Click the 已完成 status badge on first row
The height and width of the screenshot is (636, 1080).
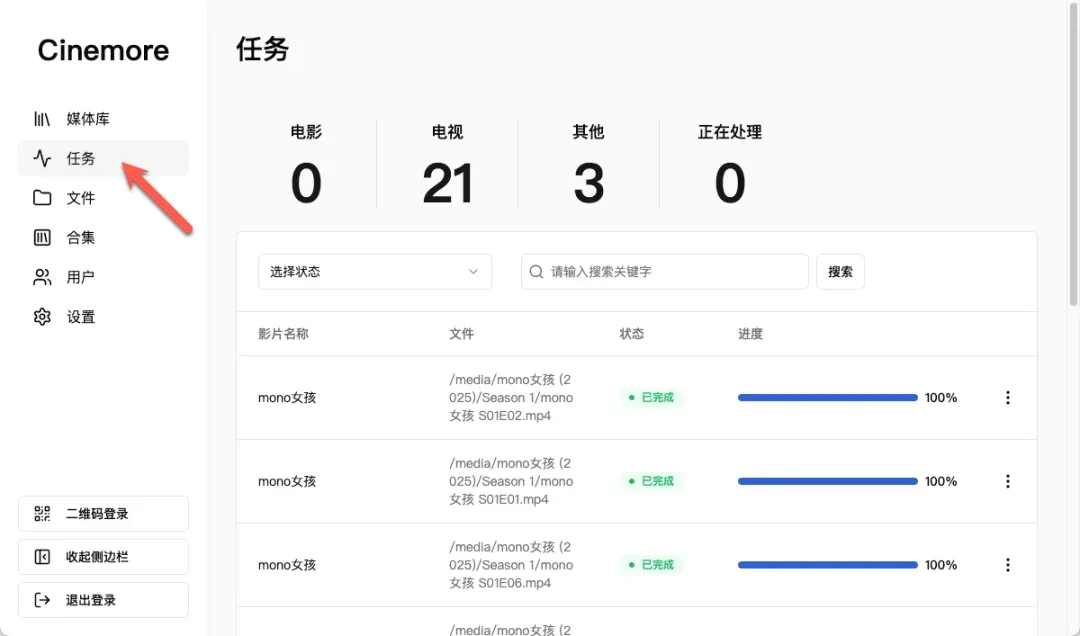[x=650, y=397]
